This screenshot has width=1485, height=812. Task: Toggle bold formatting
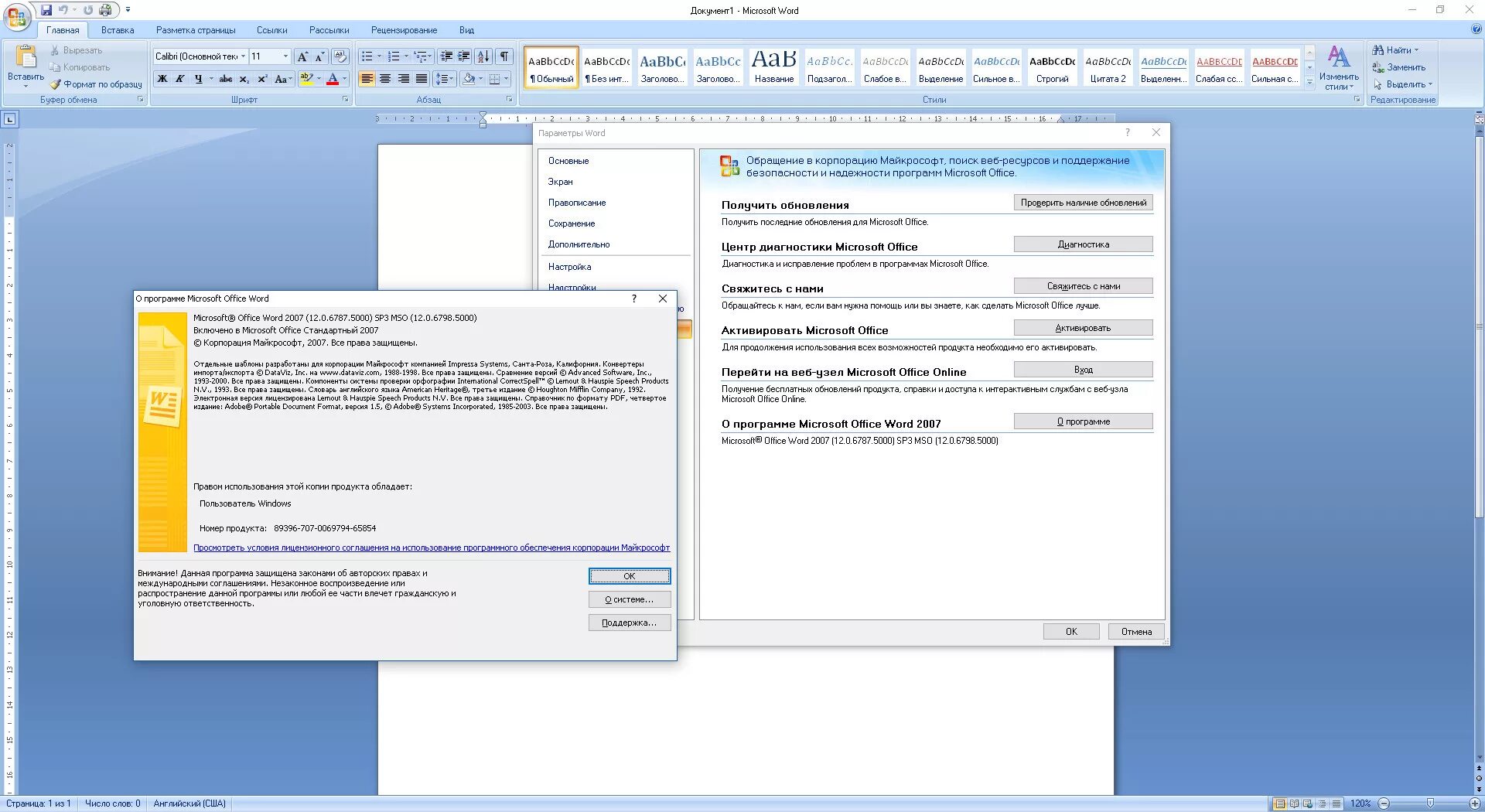[162, 78]
